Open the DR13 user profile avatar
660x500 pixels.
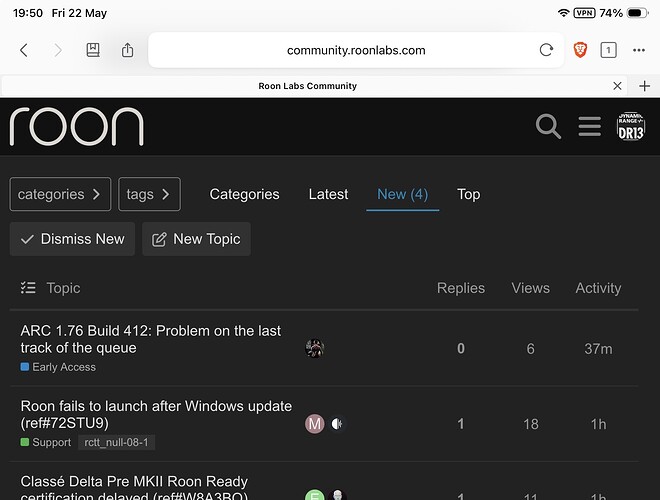tap(631, 126)
